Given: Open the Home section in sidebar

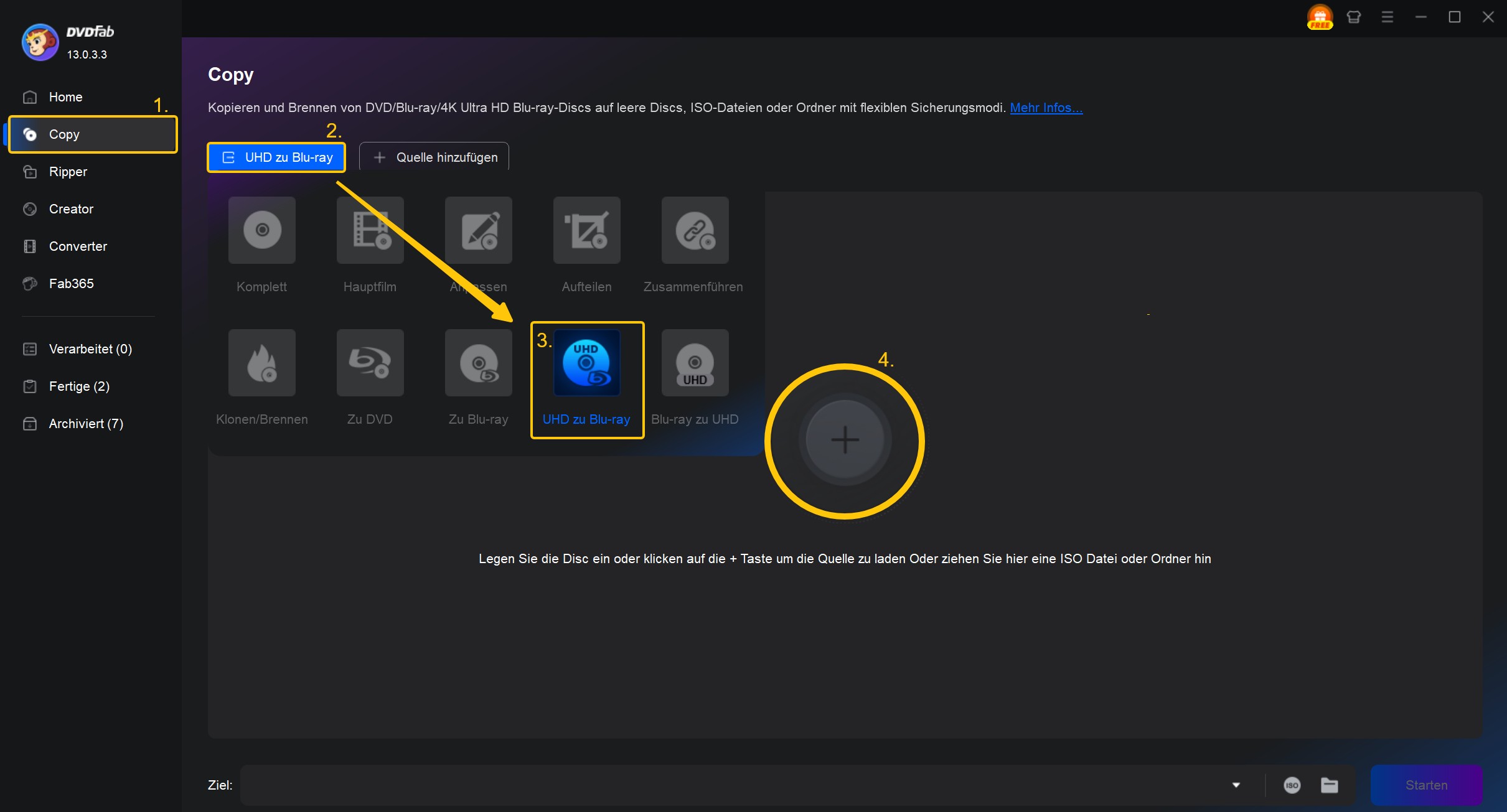Looking at the screenshot, I should click(65, 97).
